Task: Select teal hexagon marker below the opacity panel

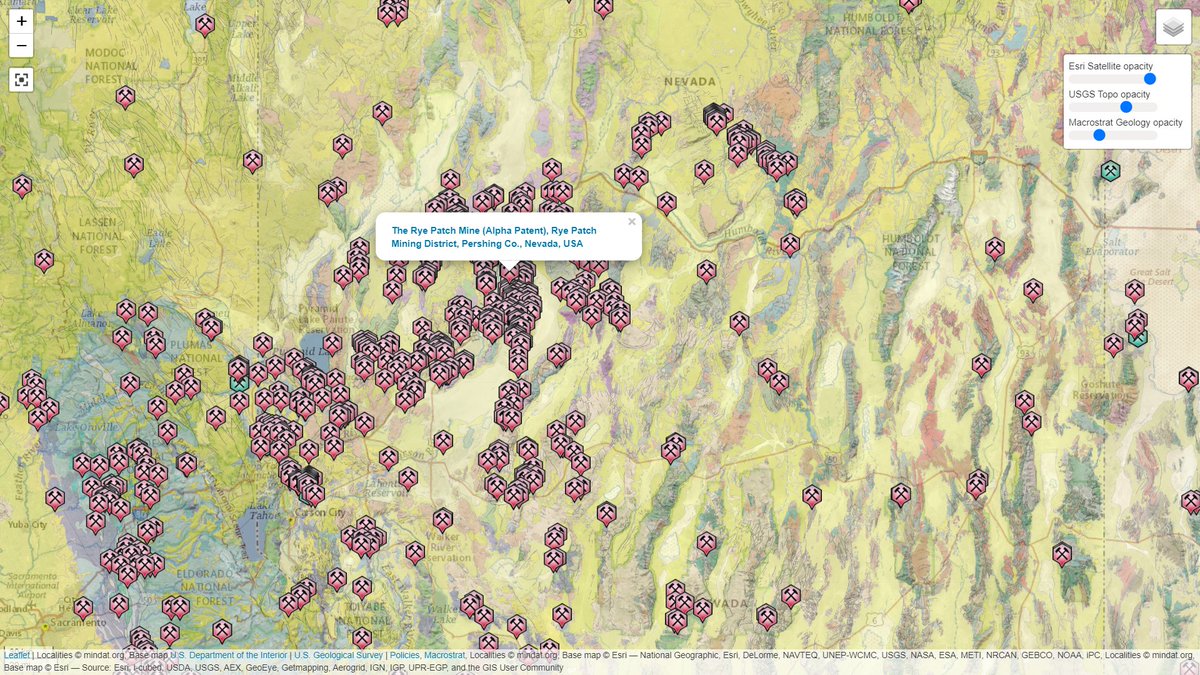Action: coord(1110,171)
